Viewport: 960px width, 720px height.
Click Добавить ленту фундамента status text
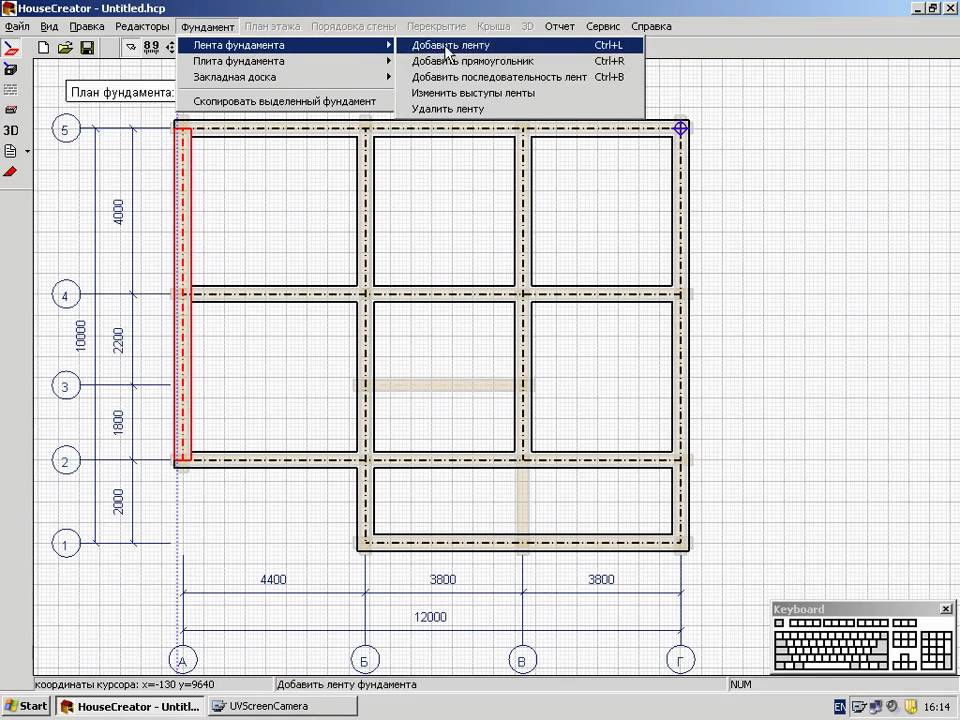(x=347, y=684)
